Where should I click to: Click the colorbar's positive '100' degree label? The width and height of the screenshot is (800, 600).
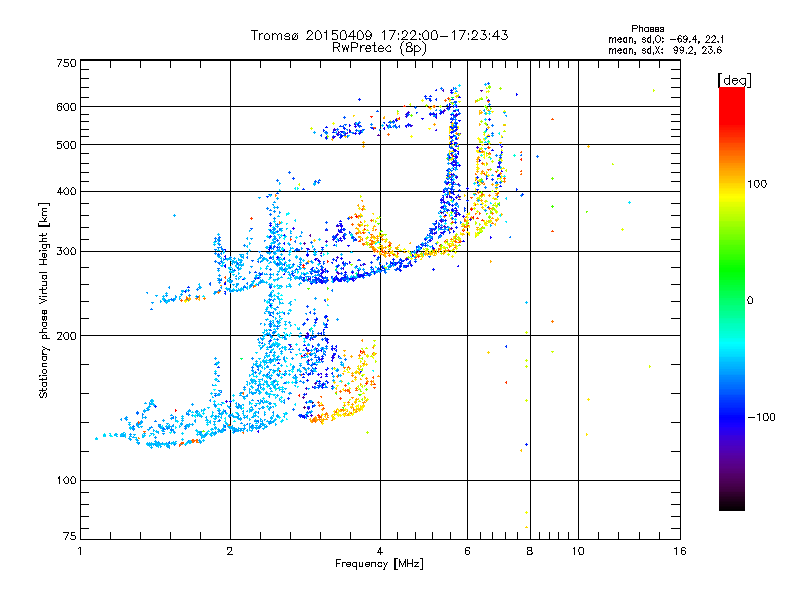(757, 184)
